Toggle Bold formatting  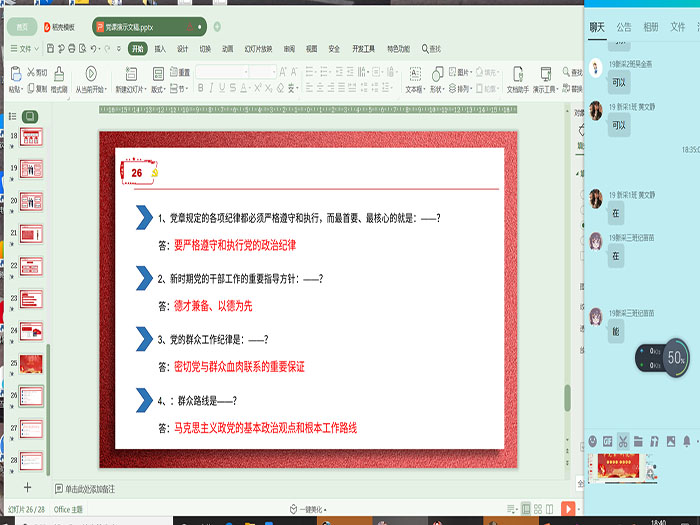tap(200, 88)
